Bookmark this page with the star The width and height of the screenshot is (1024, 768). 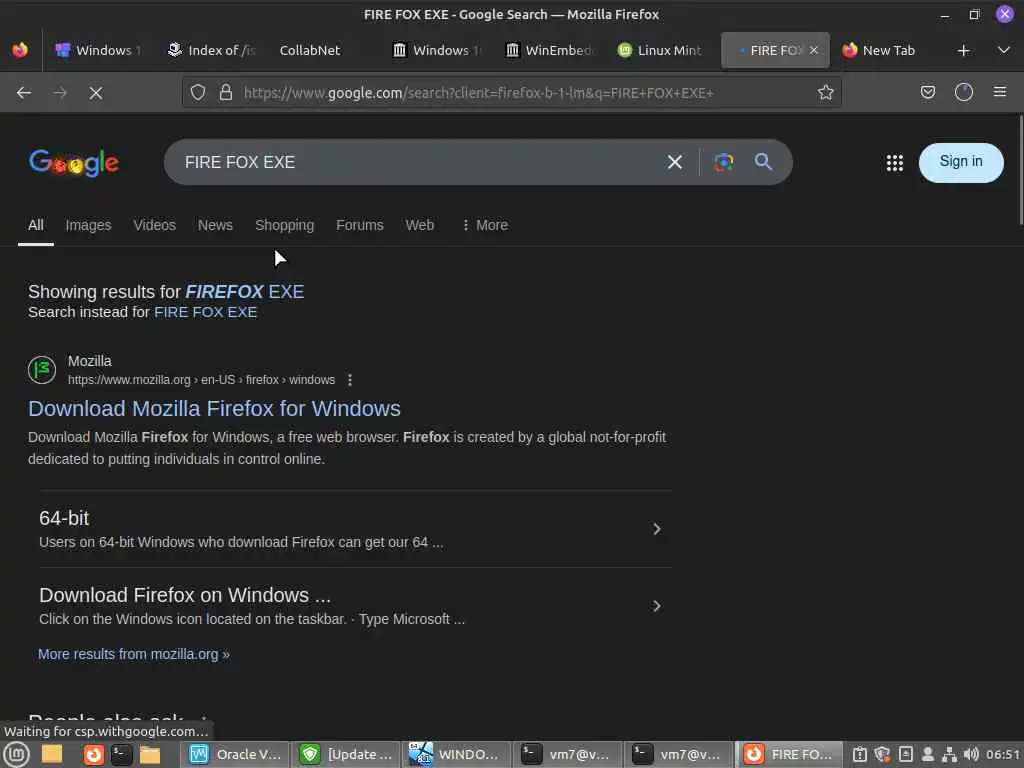825,93
